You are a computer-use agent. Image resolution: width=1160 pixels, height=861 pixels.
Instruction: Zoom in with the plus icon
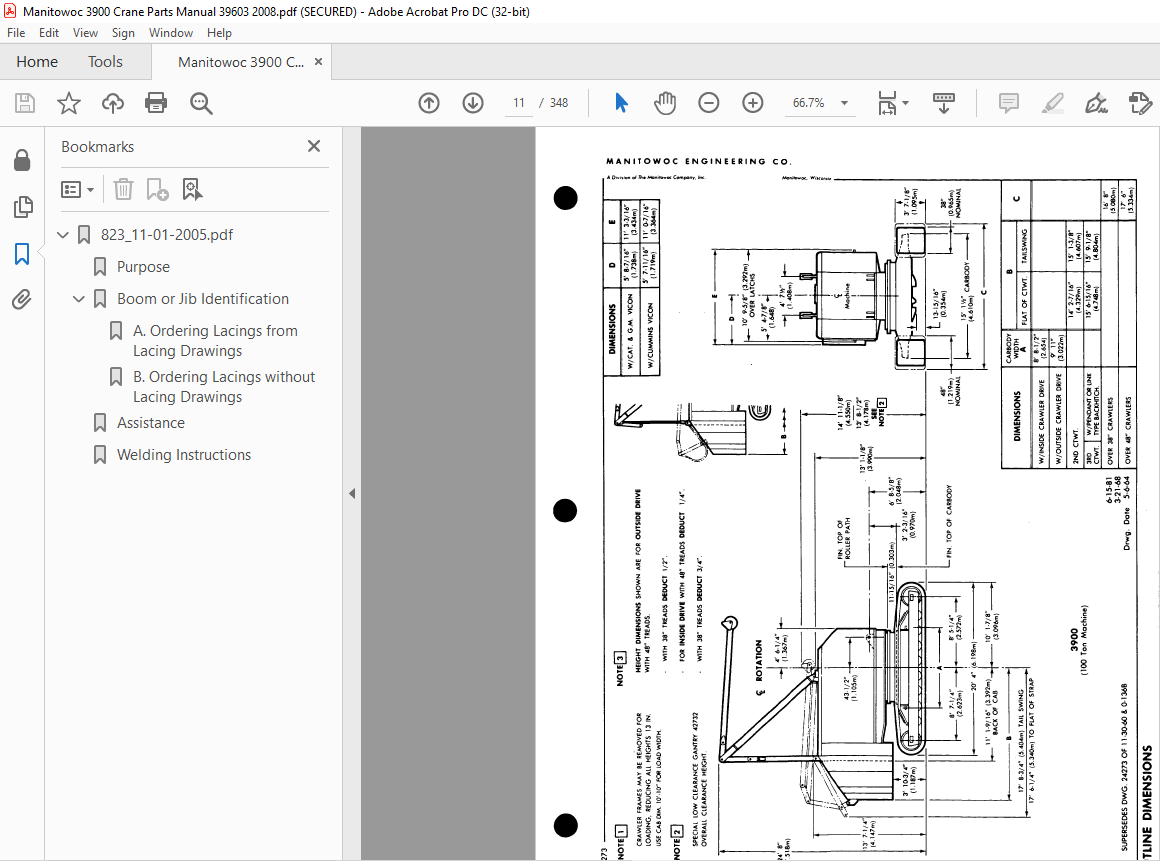tap(752, 103)
